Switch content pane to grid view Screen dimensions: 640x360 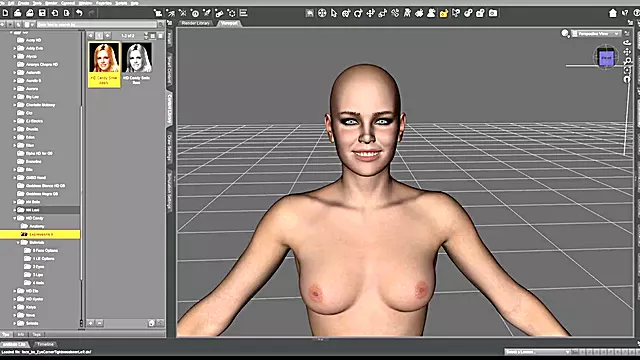tap(153, 36)
